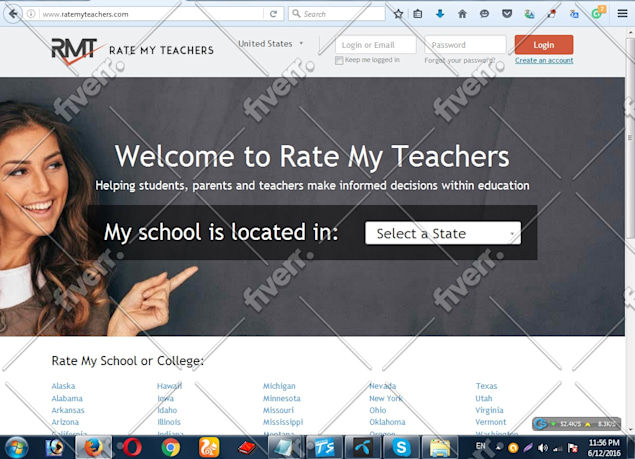Go back using the browser back arrow

click(13, 14)
